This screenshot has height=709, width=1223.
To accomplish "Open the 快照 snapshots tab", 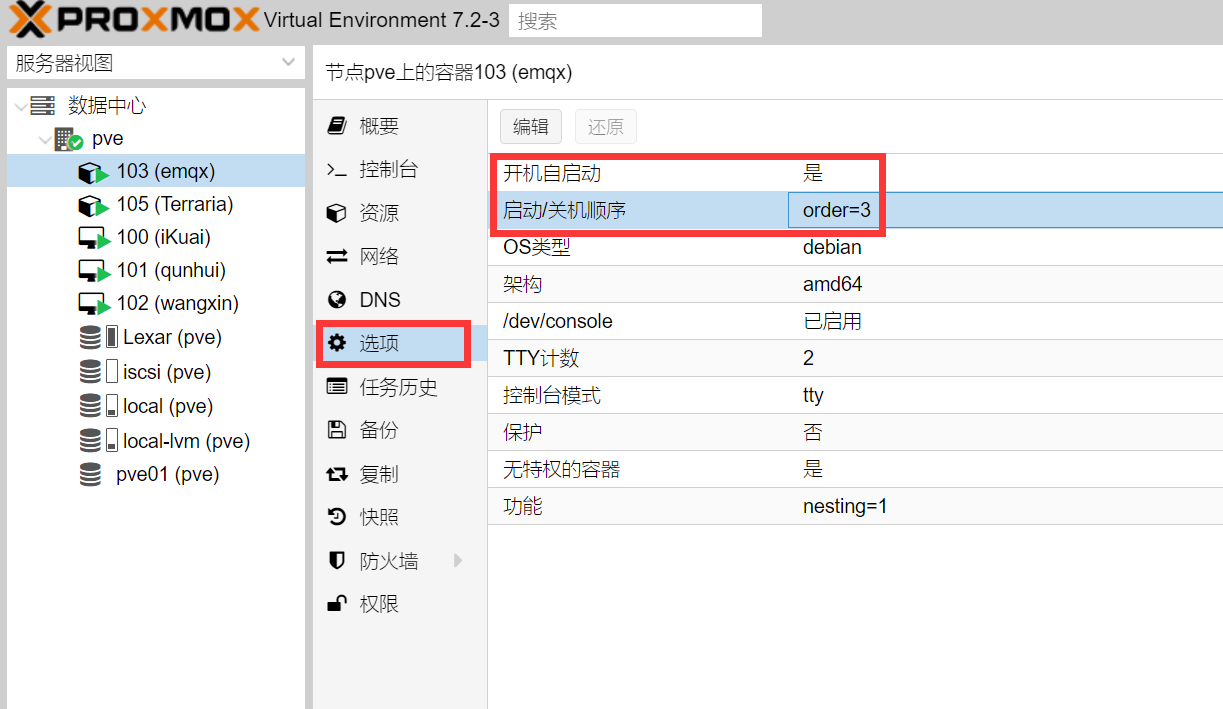I will click(401, 517).
